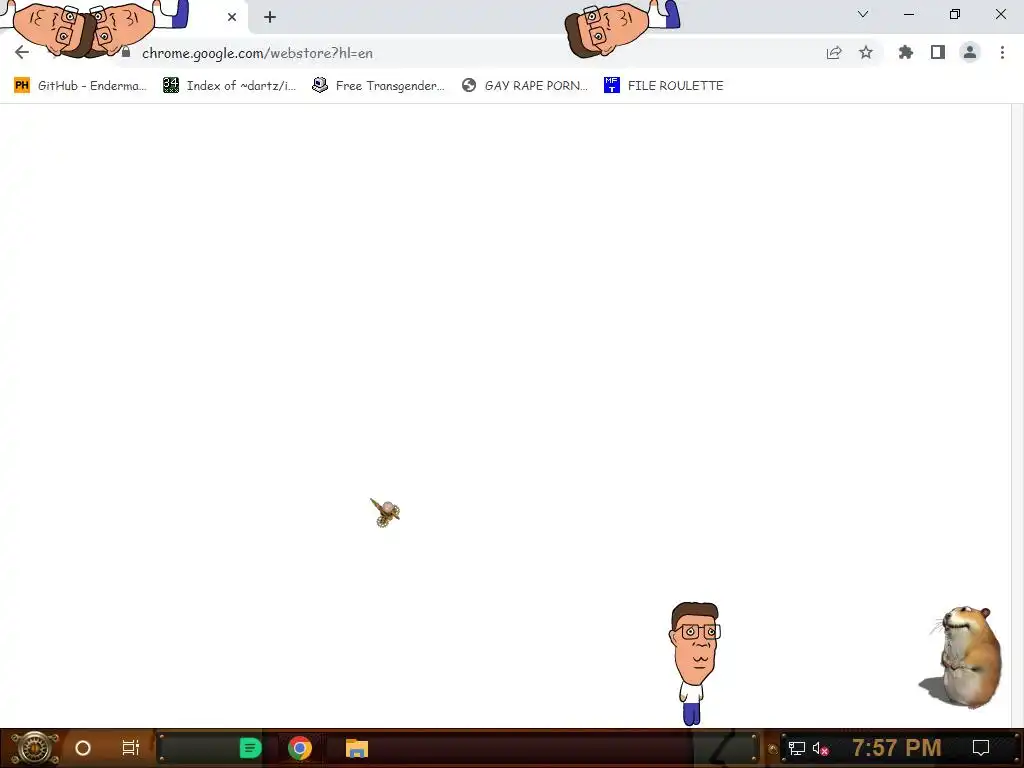View site information via the lock icon

pos(126,52)
